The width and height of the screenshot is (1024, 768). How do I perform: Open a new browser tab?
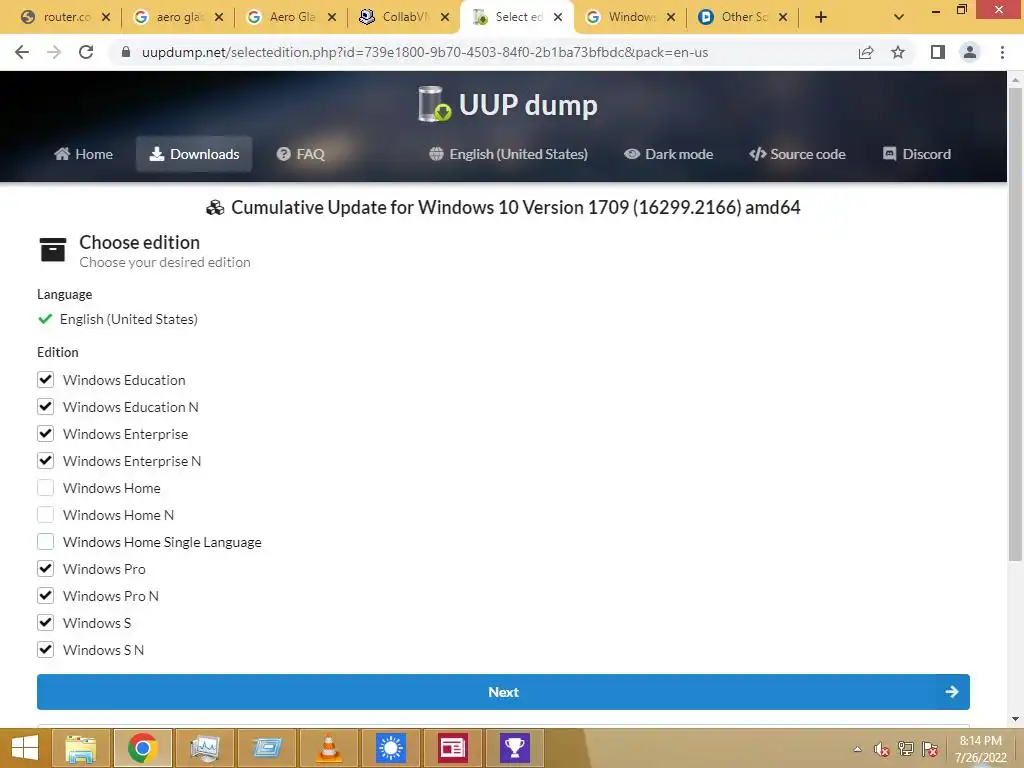coord(821,17)
